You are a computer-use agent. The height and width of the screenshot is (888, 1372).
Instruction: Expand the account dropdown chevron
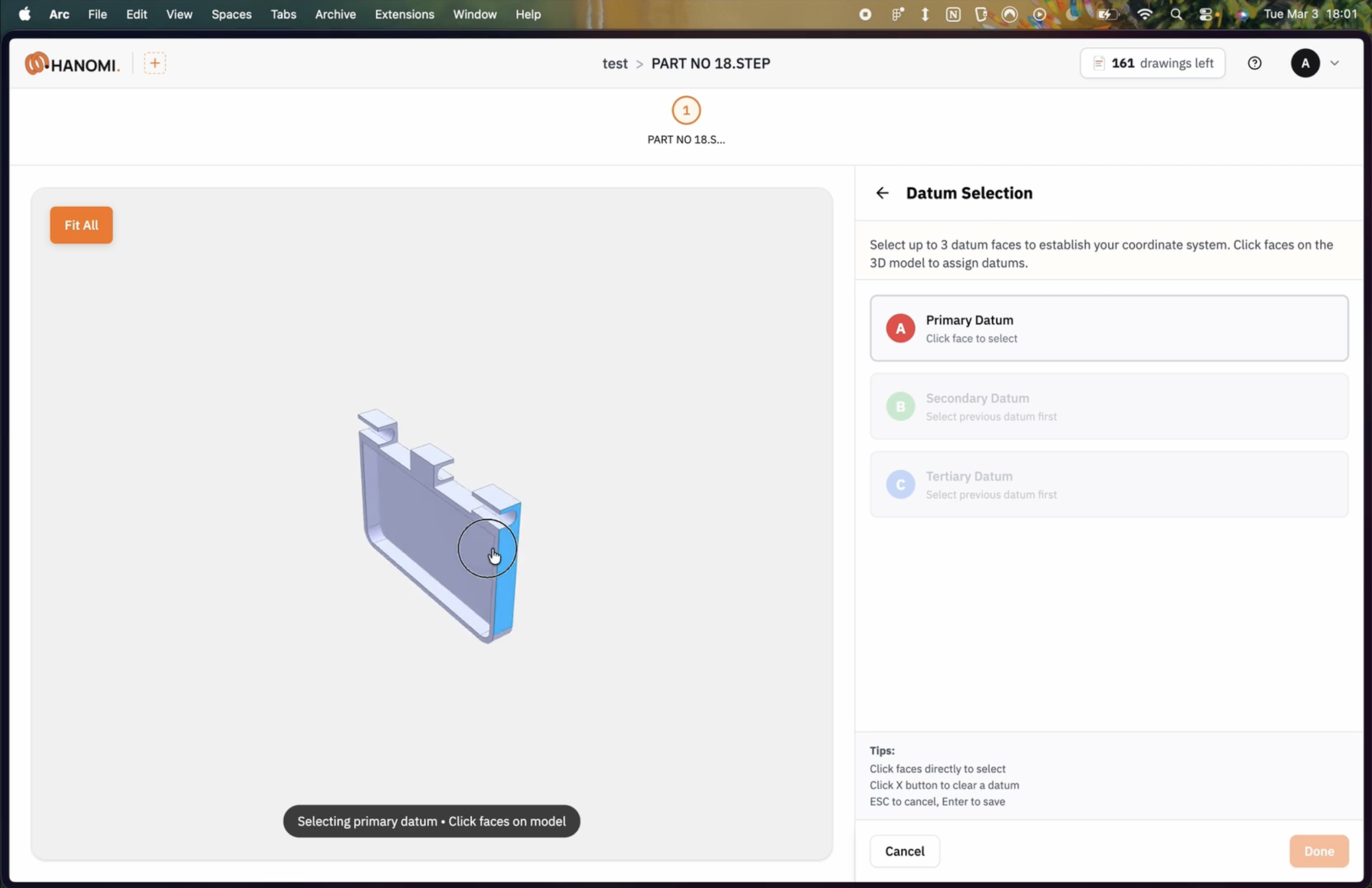pos(1334,63)
